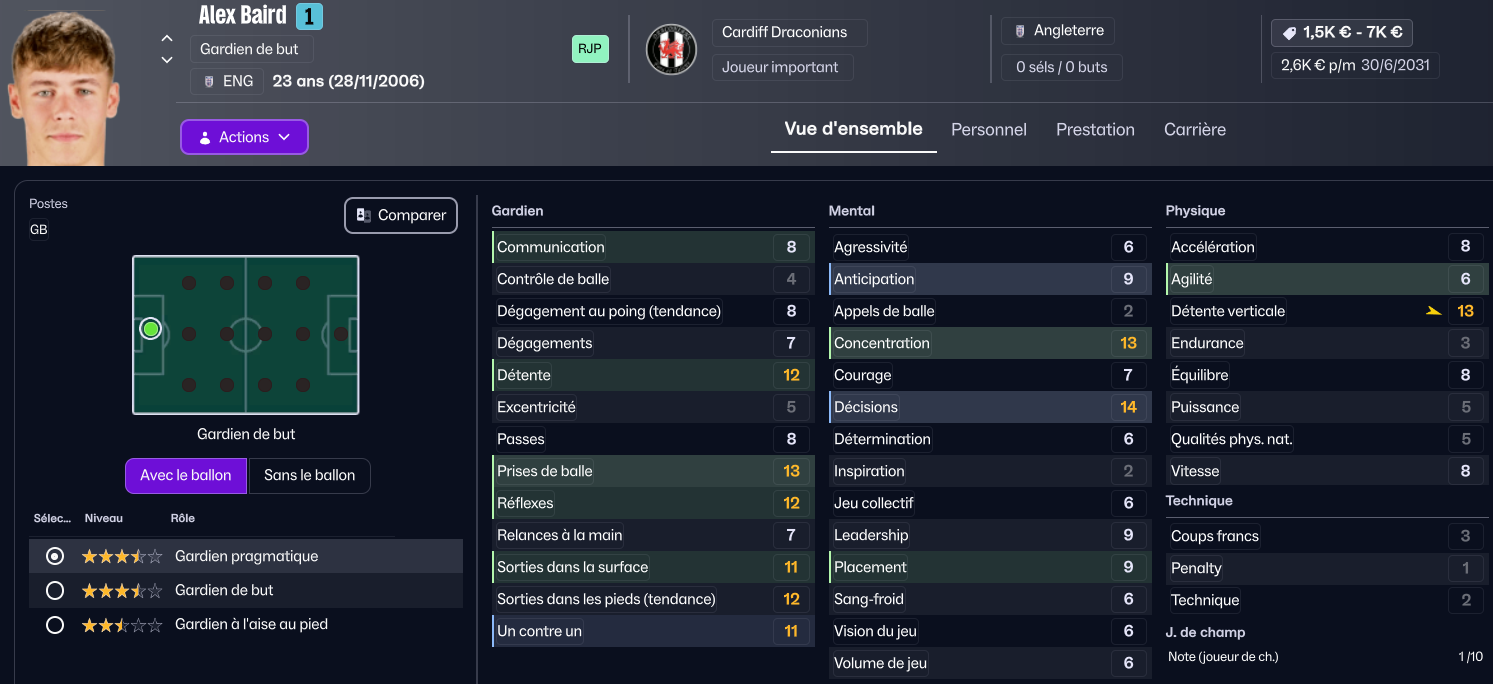
Task: Select the Gardien de but role radio
Action: 55,590
